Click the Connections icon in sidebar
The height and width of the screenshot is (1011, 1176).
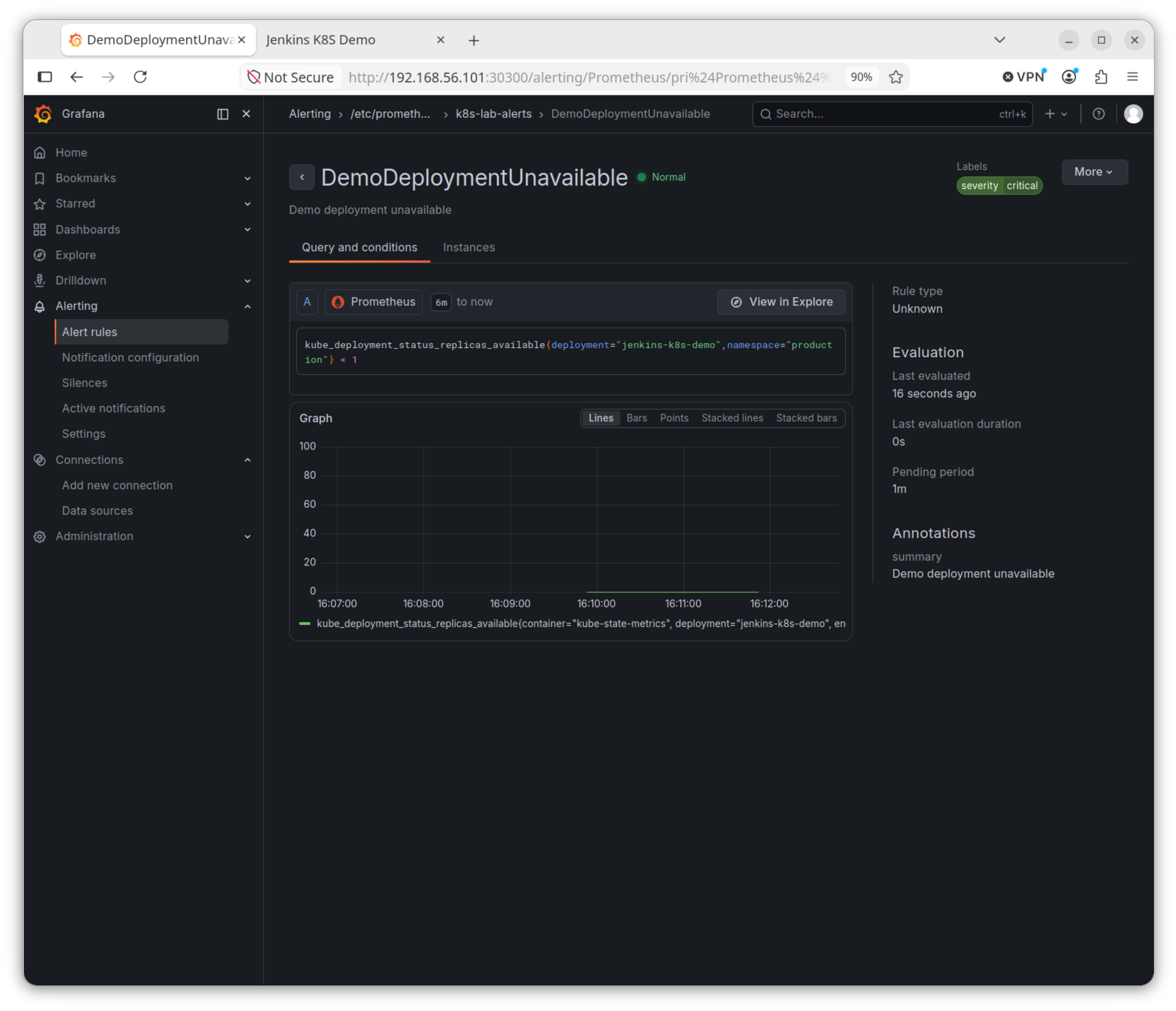(40, 460)
